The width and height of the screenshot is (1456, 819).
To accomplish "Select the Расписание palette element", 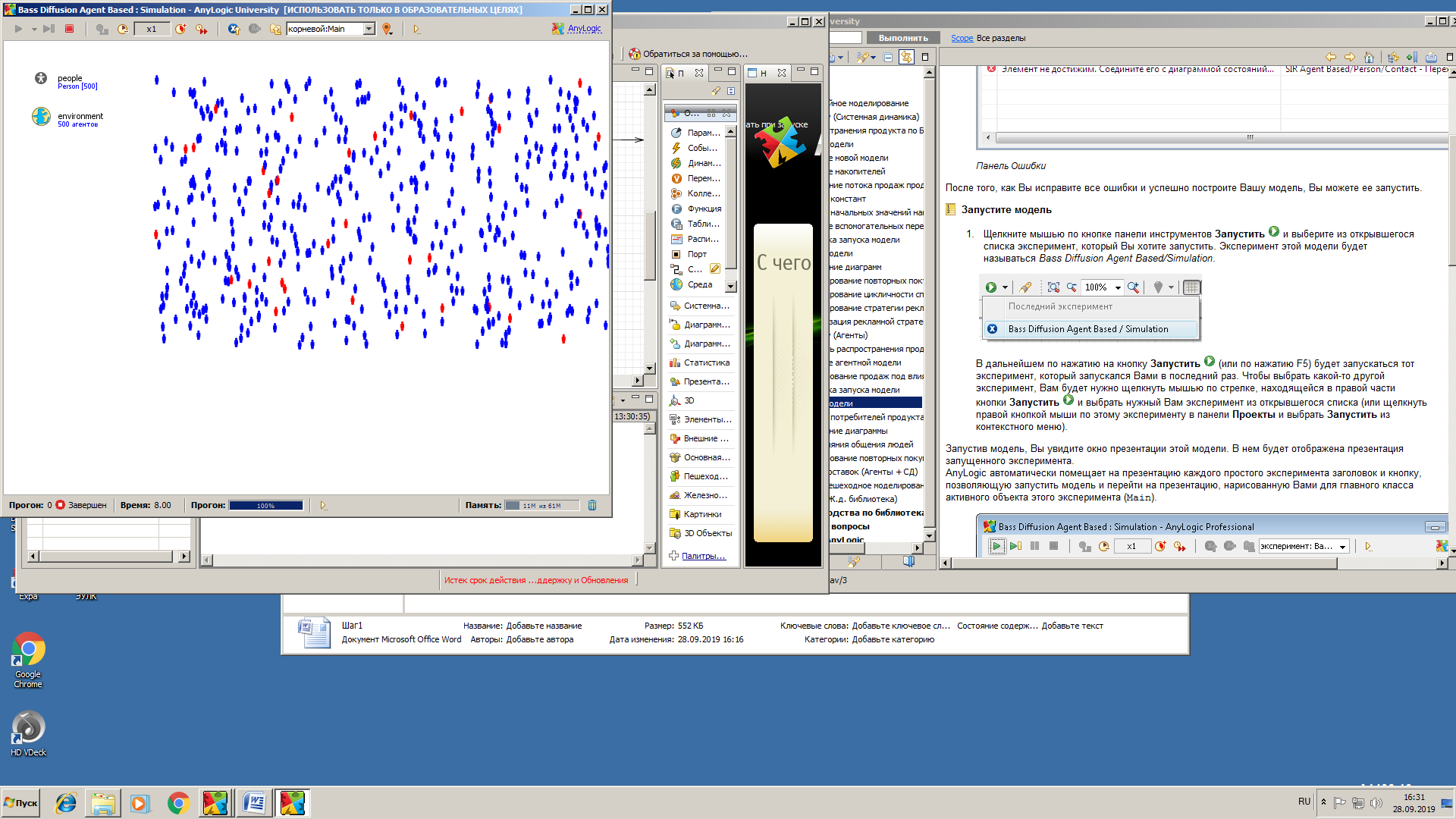I will point(695,239).
